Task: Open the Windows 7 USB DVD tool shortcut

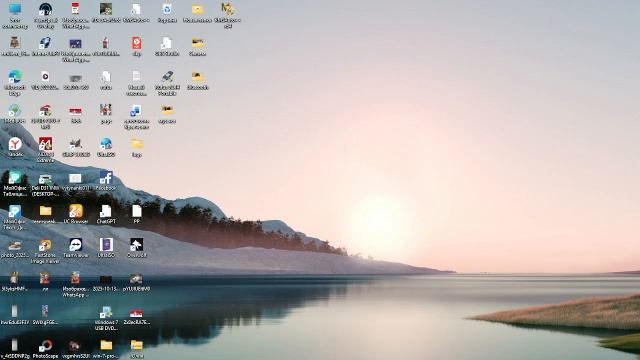Action: 106,312
